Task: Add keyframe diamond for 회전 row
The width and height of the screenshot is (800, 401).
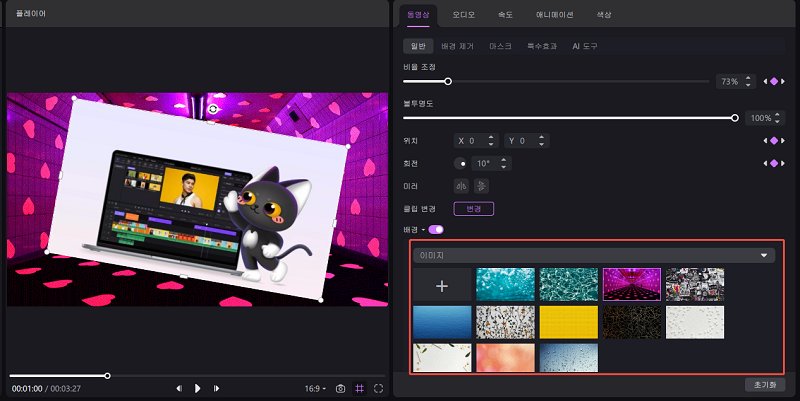Action: pyautogui.click(x=774, y=163)
